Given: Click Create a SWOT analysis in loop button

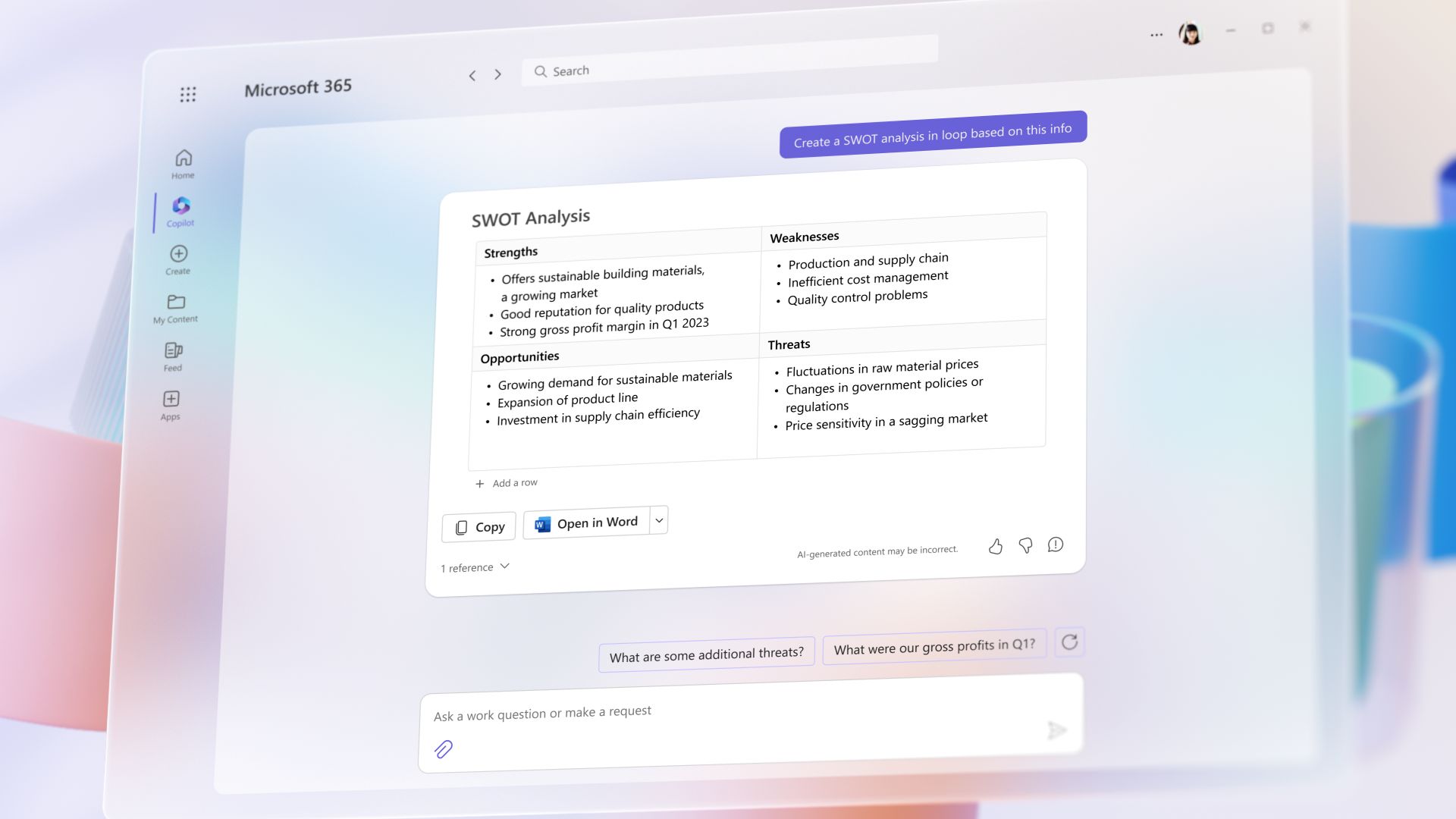Looking at the screenshot, I should (x=932, y=130).
